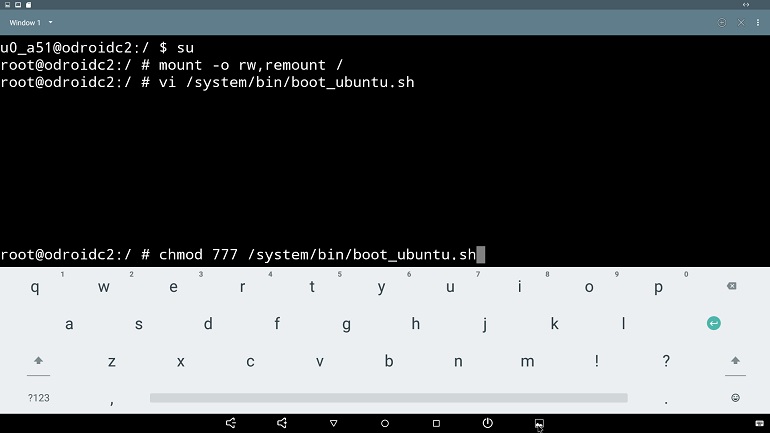Tap the z key
This screenshot has width=770, height=433.
[x=111, y=362]
